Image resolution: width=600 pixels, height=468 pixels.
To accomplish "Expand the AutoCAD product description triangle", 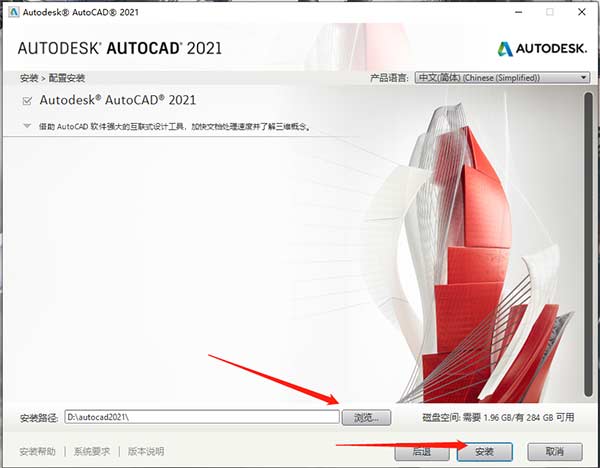I will tap(27, 126).
